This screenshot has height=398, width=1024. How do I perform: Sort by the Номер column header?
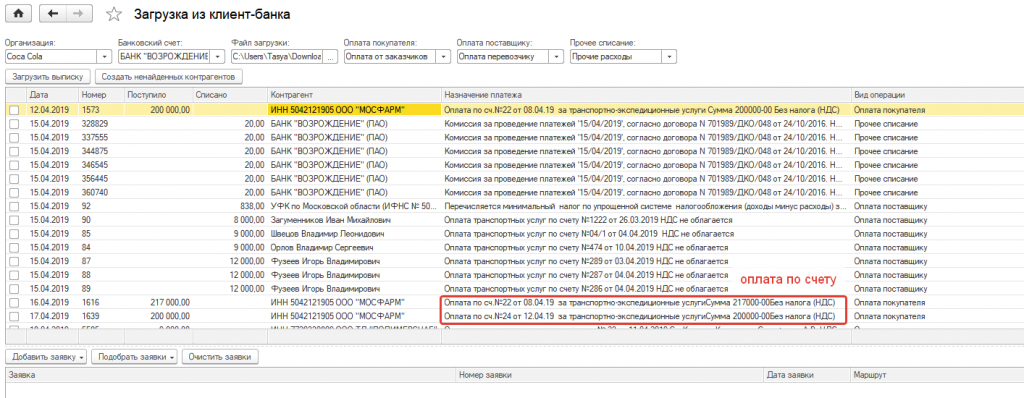(x=101, y=95)
